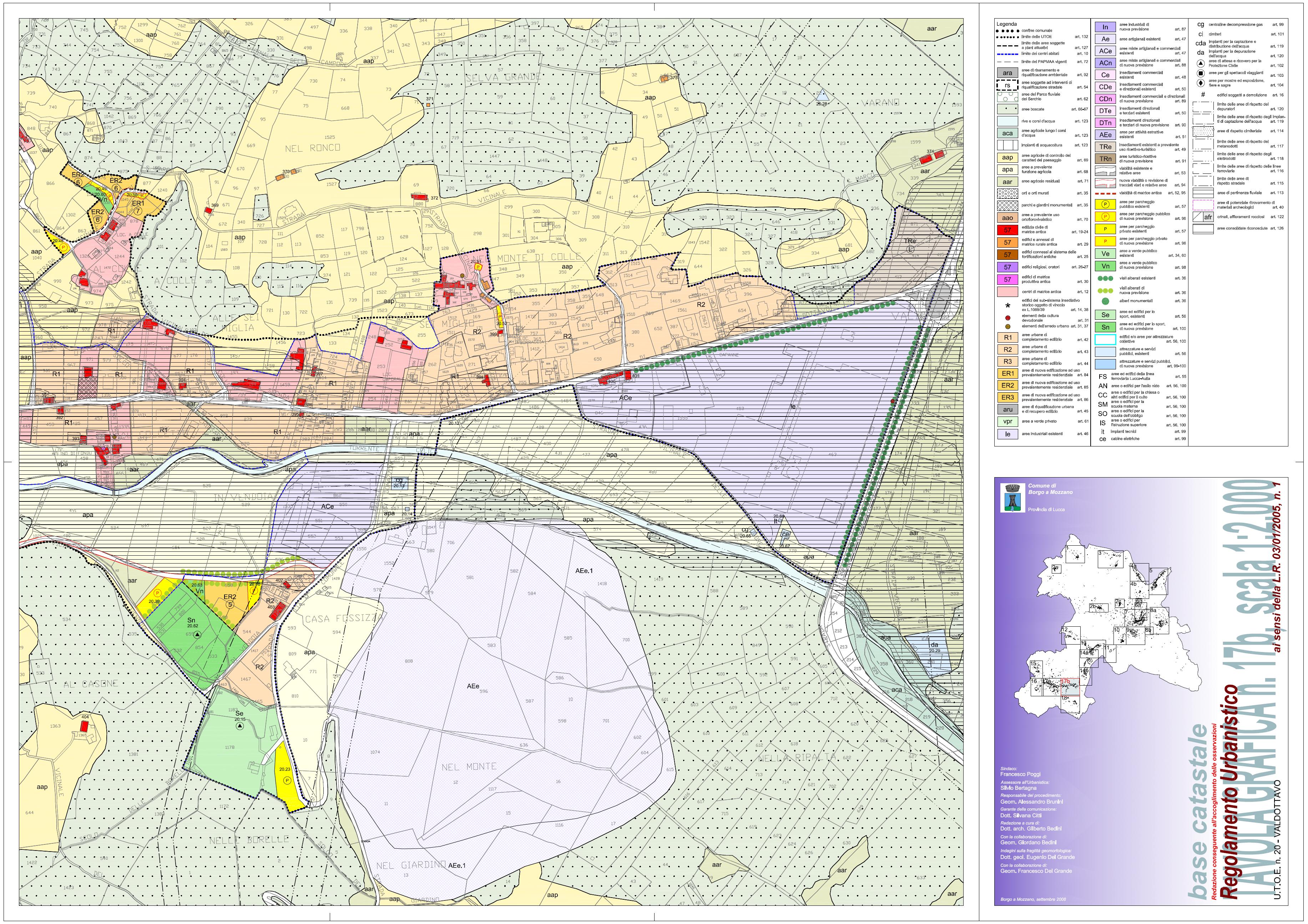This screenshot has height=924, width=1308.
Task: Click the 'aap' yellow legend swatch
Action: pyautogui.click(x=1007, y=158)
